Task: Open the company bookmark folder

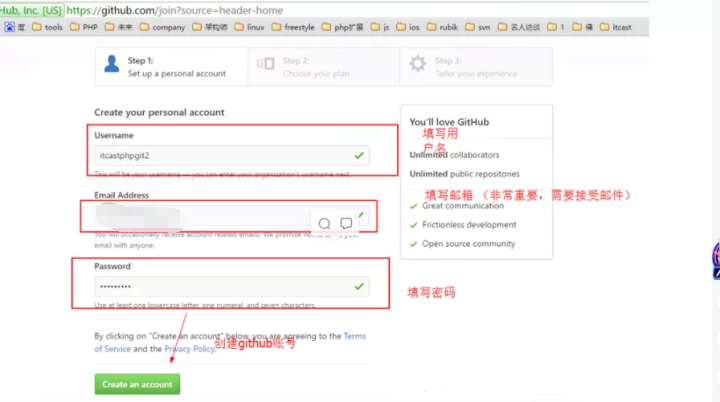Action: [163, 27]
